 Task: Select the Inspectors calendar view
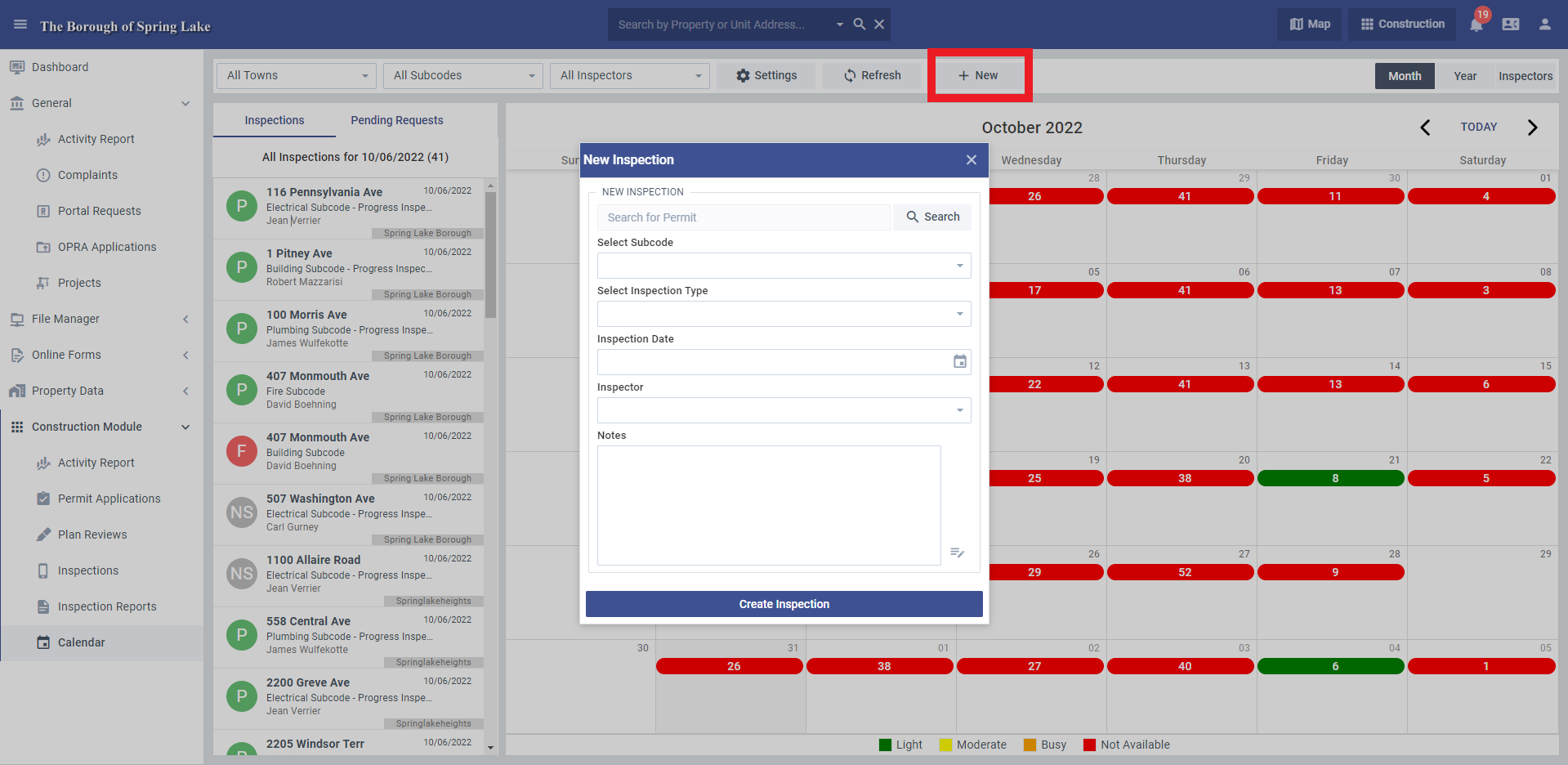coord(1526,76)
